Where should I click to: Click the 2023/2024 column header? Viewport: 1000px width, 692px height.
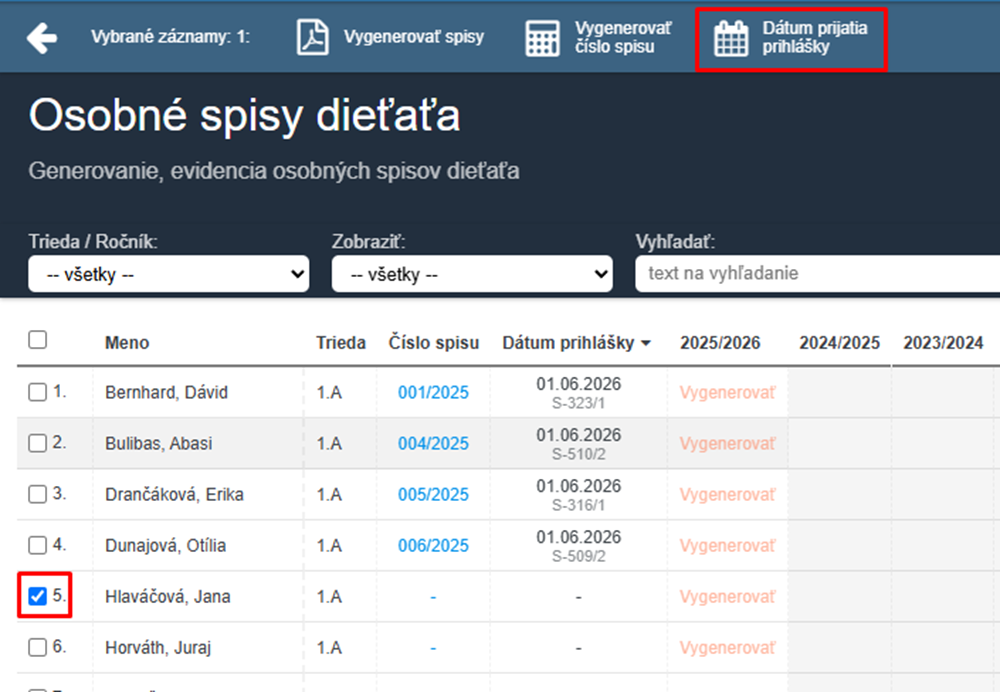tap(943, 343)
